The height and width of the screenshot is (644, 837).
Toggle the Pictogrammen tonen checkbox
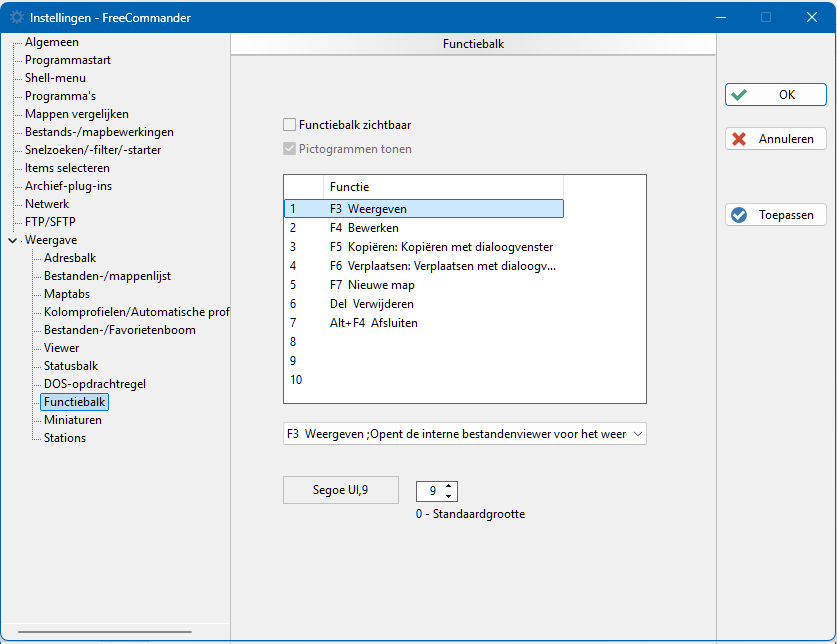click(289, 149)
